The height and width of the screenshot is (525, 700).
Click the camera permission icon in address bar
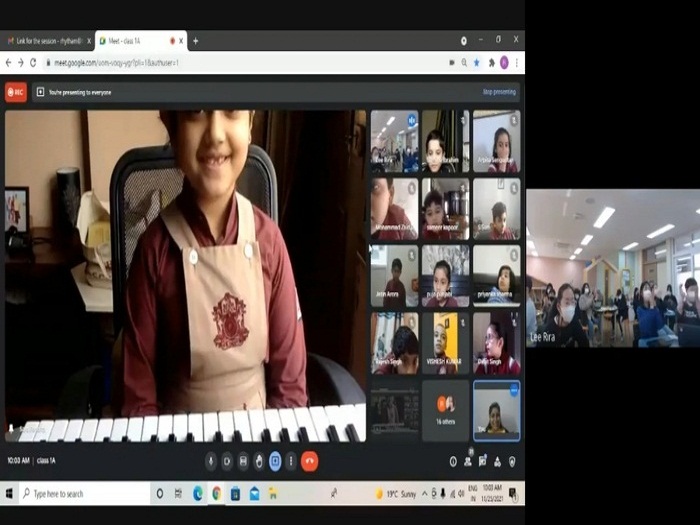[x=451, y=63]
